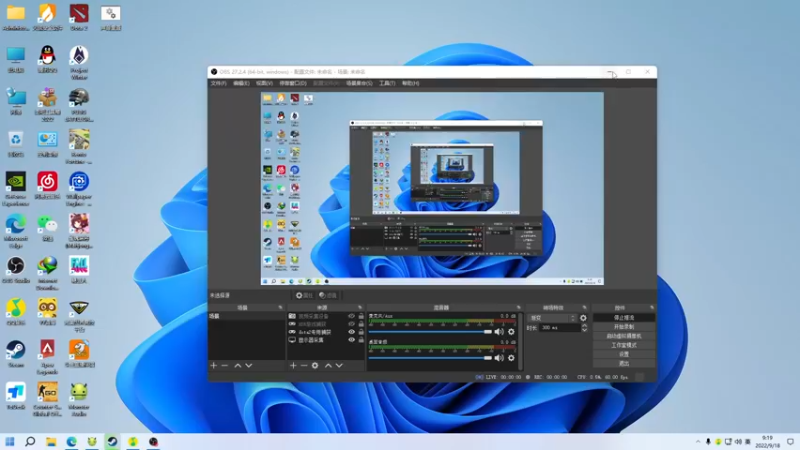Open Settings button in Controls panel

[x=624, y=354]
